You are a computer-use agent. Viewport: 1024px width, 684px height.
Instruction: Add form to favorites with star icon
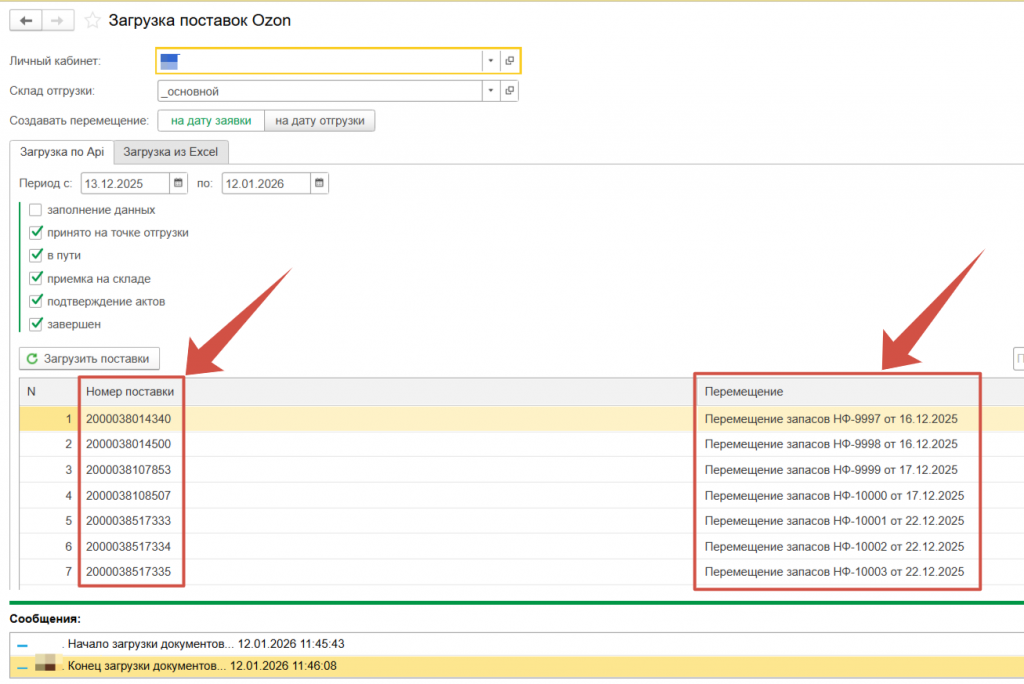click(92, 21)
